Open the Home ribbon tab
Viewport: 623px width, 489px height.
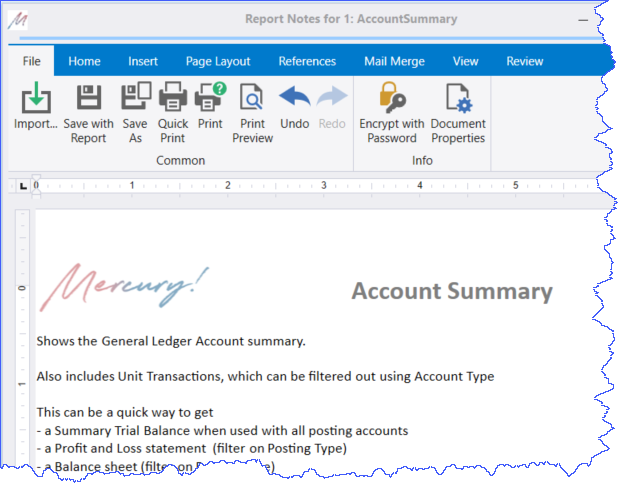point(84,61)
